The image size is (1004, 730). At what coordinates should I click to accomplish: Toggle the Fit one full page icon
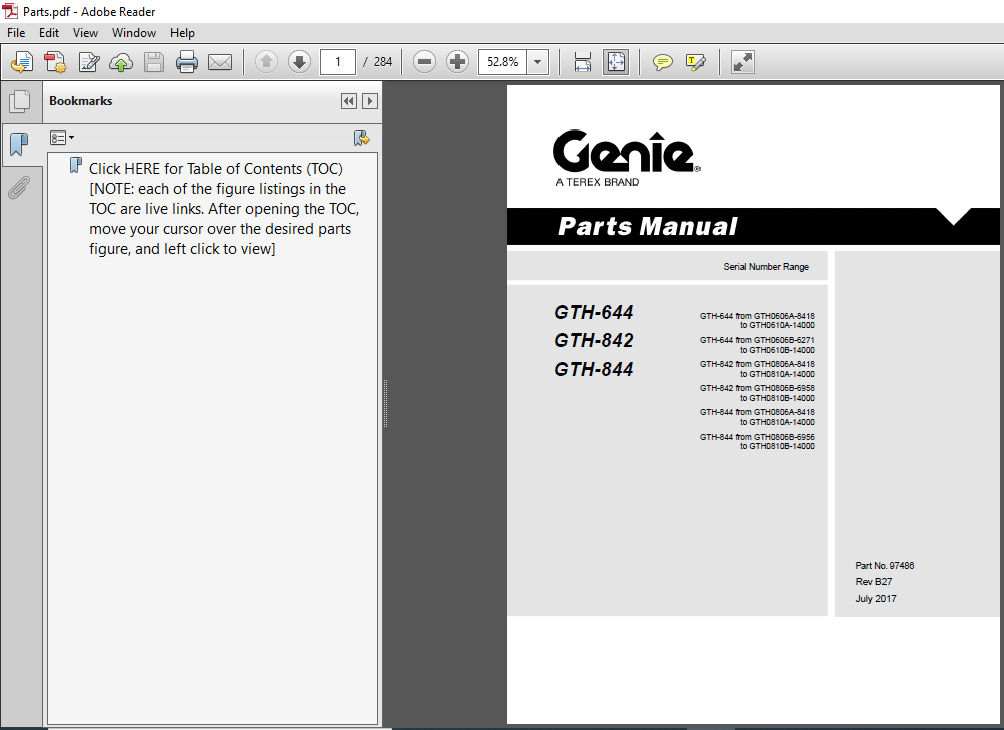point(616,62)
